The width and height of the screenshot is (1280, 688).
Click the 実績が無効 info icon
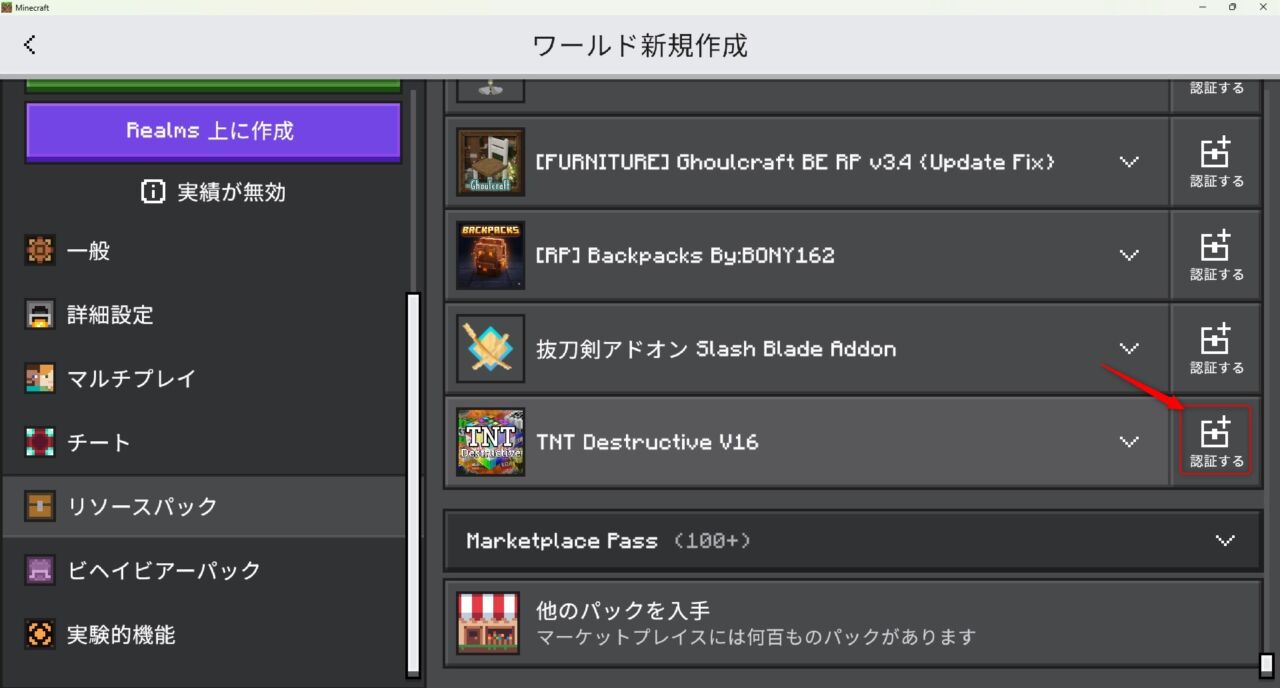(x=153, y=192)
